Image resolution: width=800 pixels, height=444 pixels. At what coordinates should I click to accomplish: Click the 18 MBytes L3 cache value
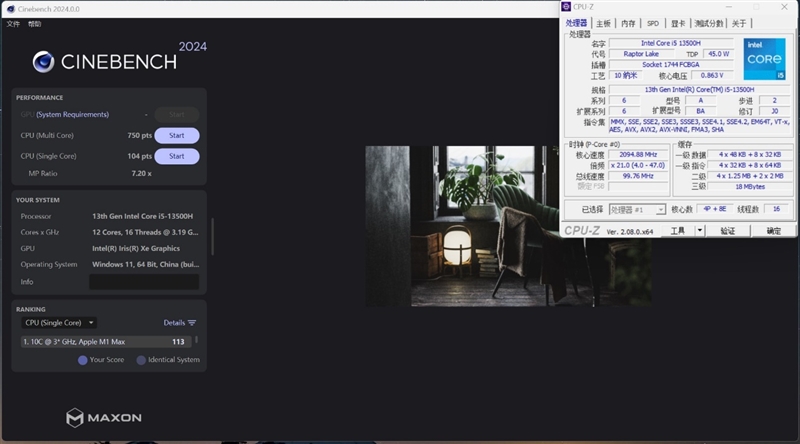click(750, 187)
